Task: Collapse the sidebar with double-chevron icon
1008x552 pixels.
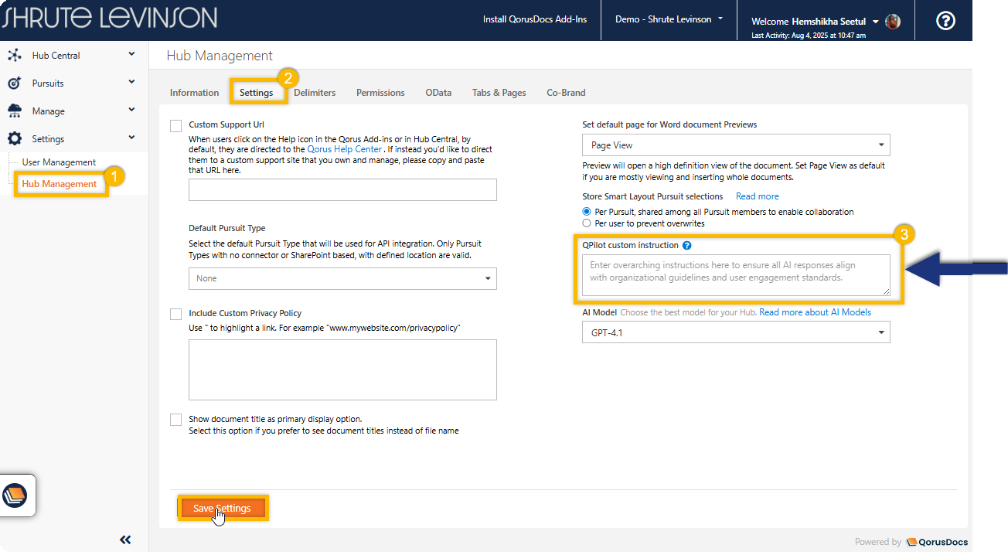Action: tap(125, 539)
